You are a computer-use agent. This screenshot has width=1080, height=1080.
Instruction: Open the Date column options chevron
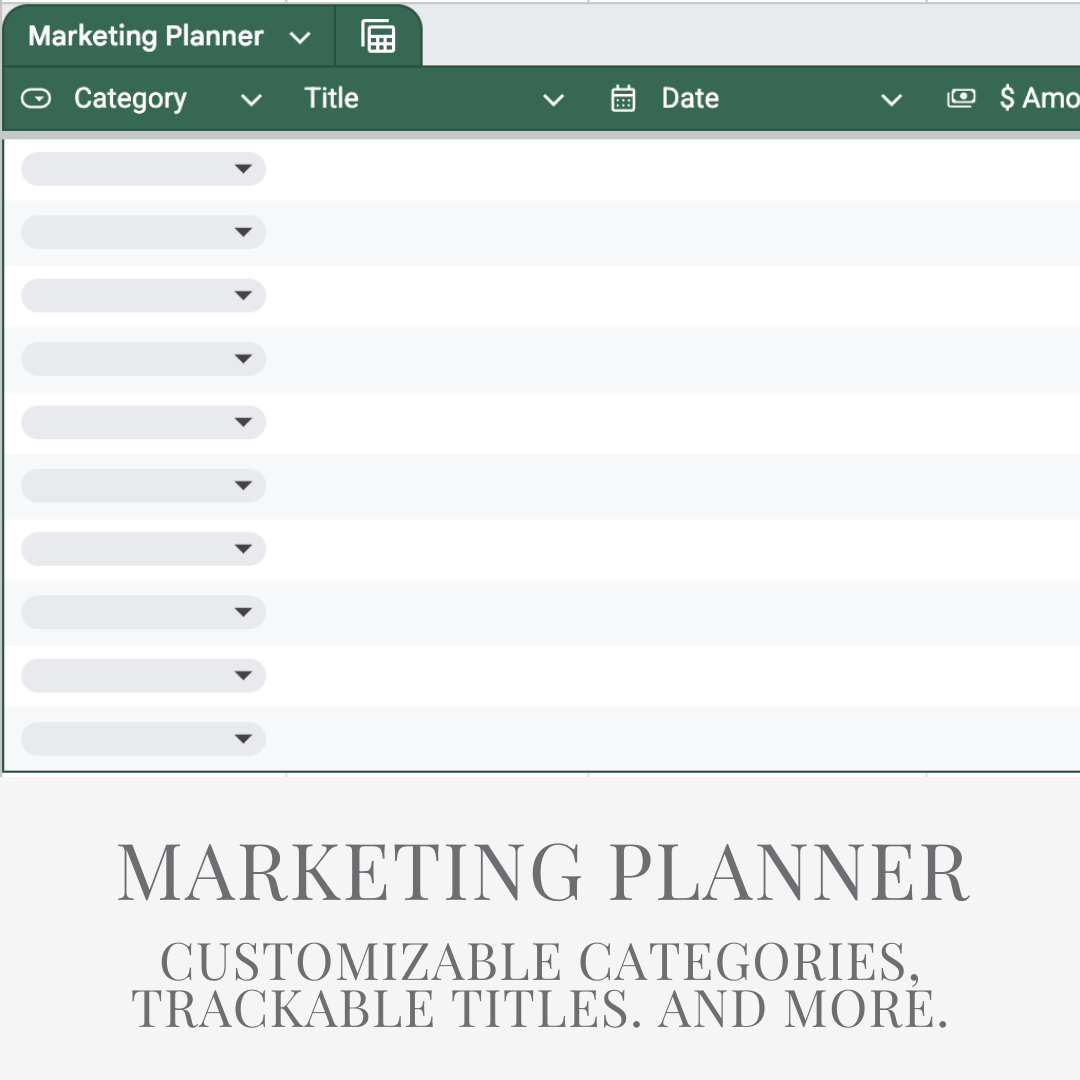point(891,101)
